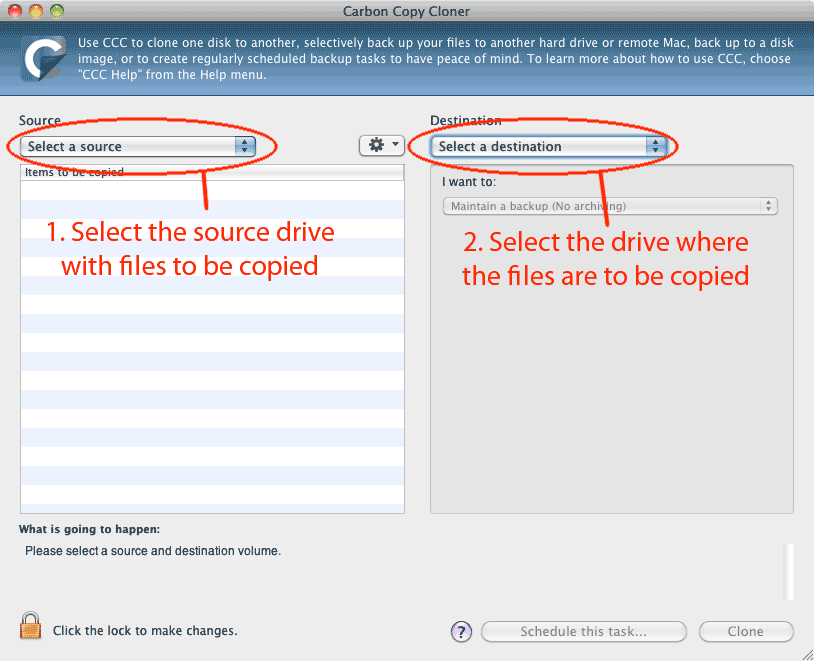The width and height of the screenshot is (814, 661).
Task: Open the Select a destination dropdown
Action: pos(549,146)
